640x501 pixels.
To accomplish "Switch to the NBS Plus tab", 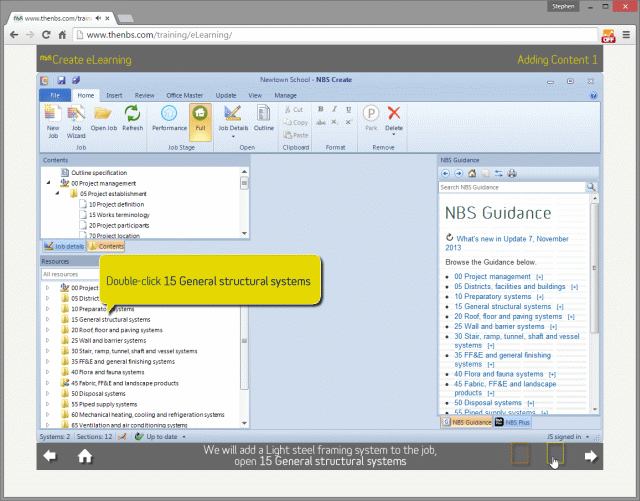I will pos(513,422).
